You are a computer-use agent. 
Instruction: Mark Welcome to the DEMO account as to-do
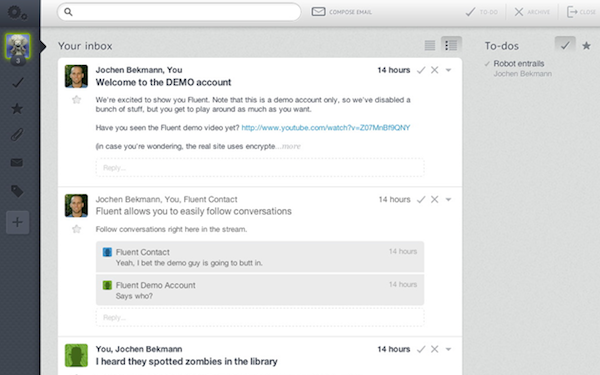click(421, 70)
